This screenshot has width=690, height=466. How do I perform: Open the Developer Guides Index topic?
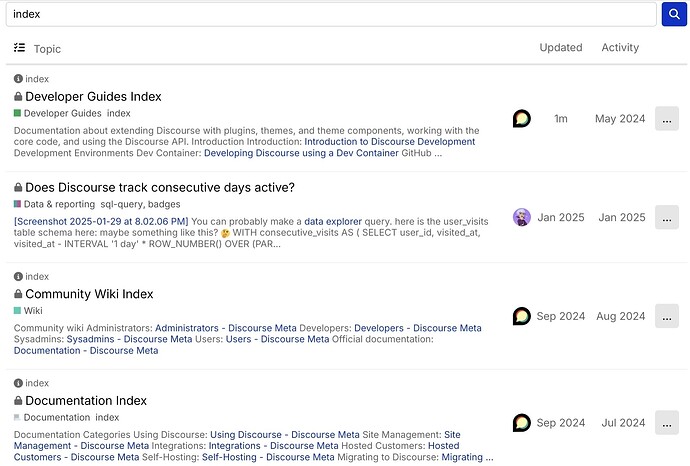pyautogui.click(x=93, y=96)
